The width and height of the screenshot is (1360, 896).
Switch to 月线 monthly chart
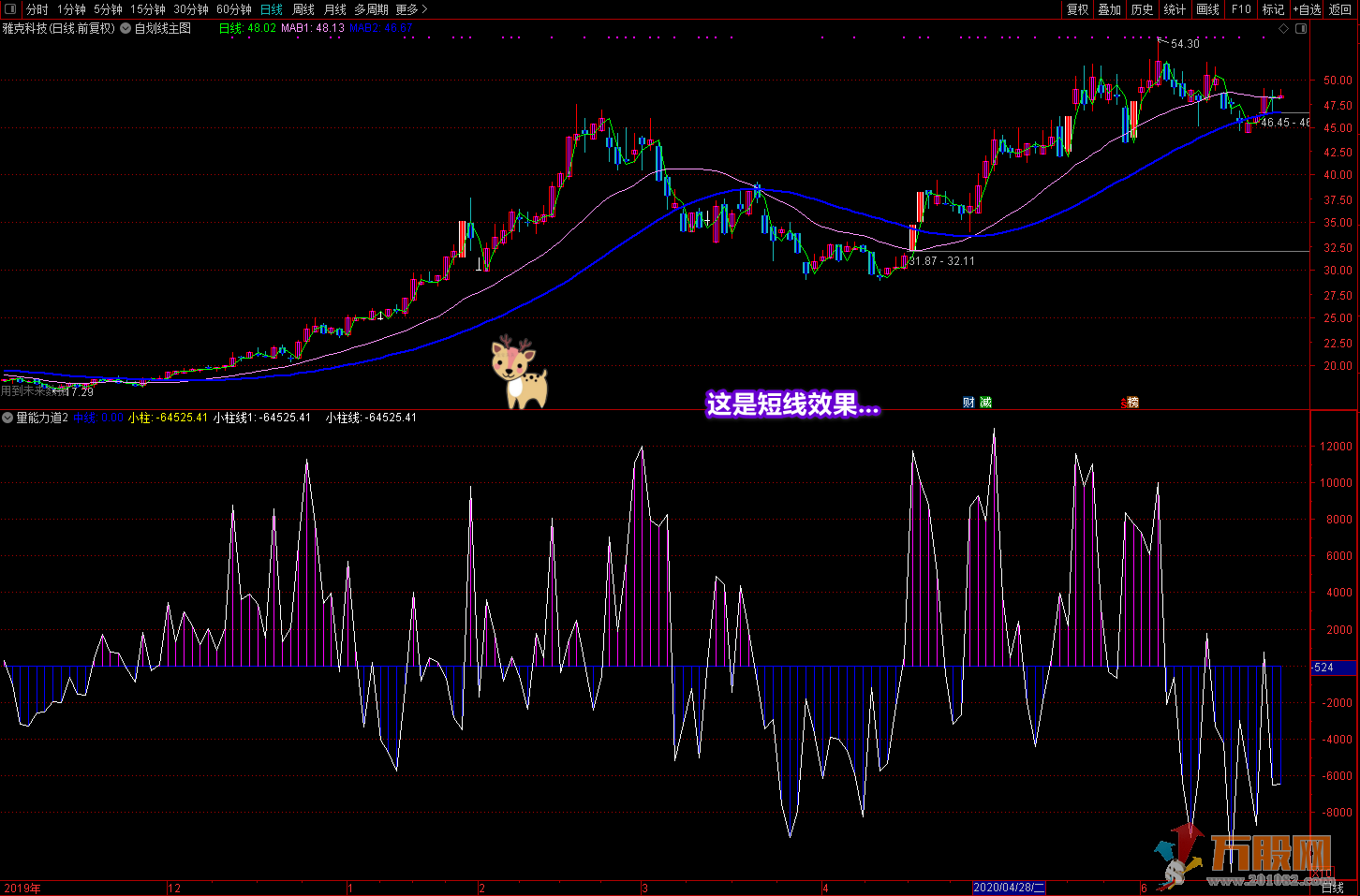(334, 9)
